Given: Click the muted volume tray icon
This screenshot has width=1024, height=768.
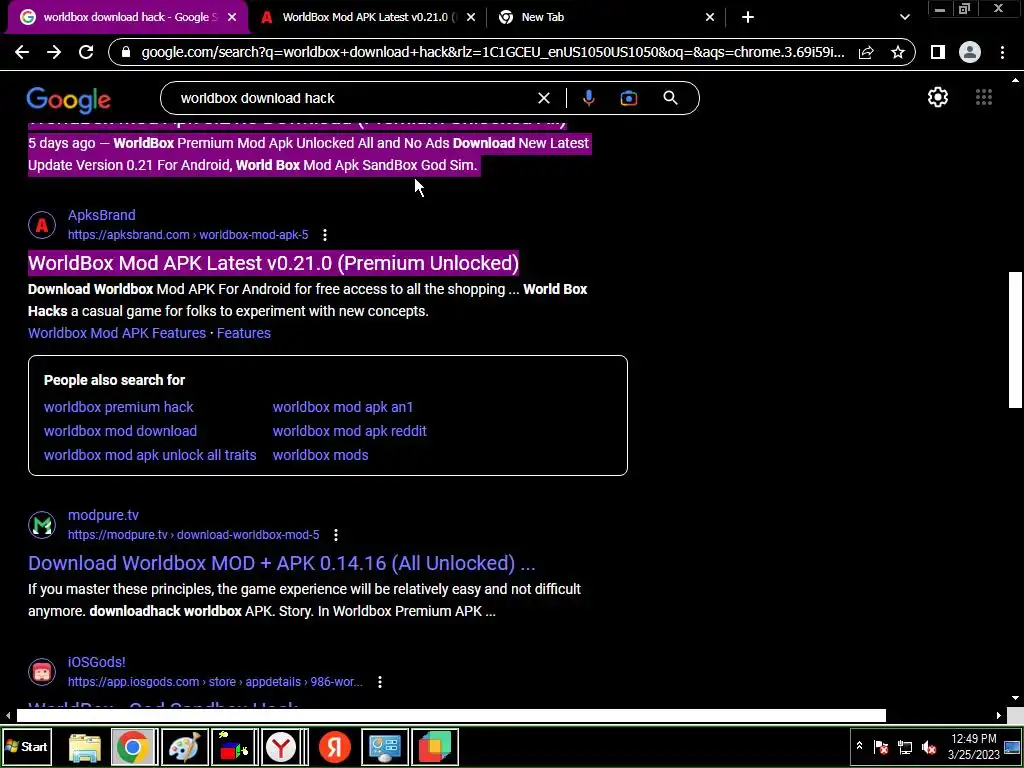Looking at the screenshot, I should tap(928, 747).
